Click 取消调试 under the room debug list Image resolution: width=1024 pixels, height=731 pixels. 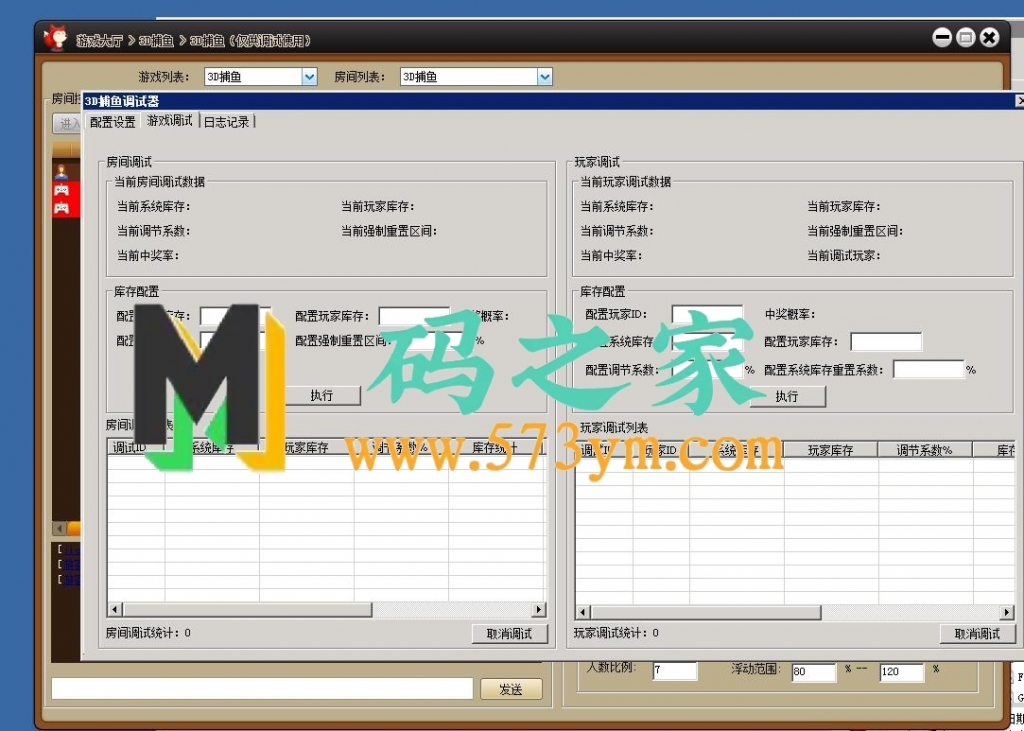509,634
